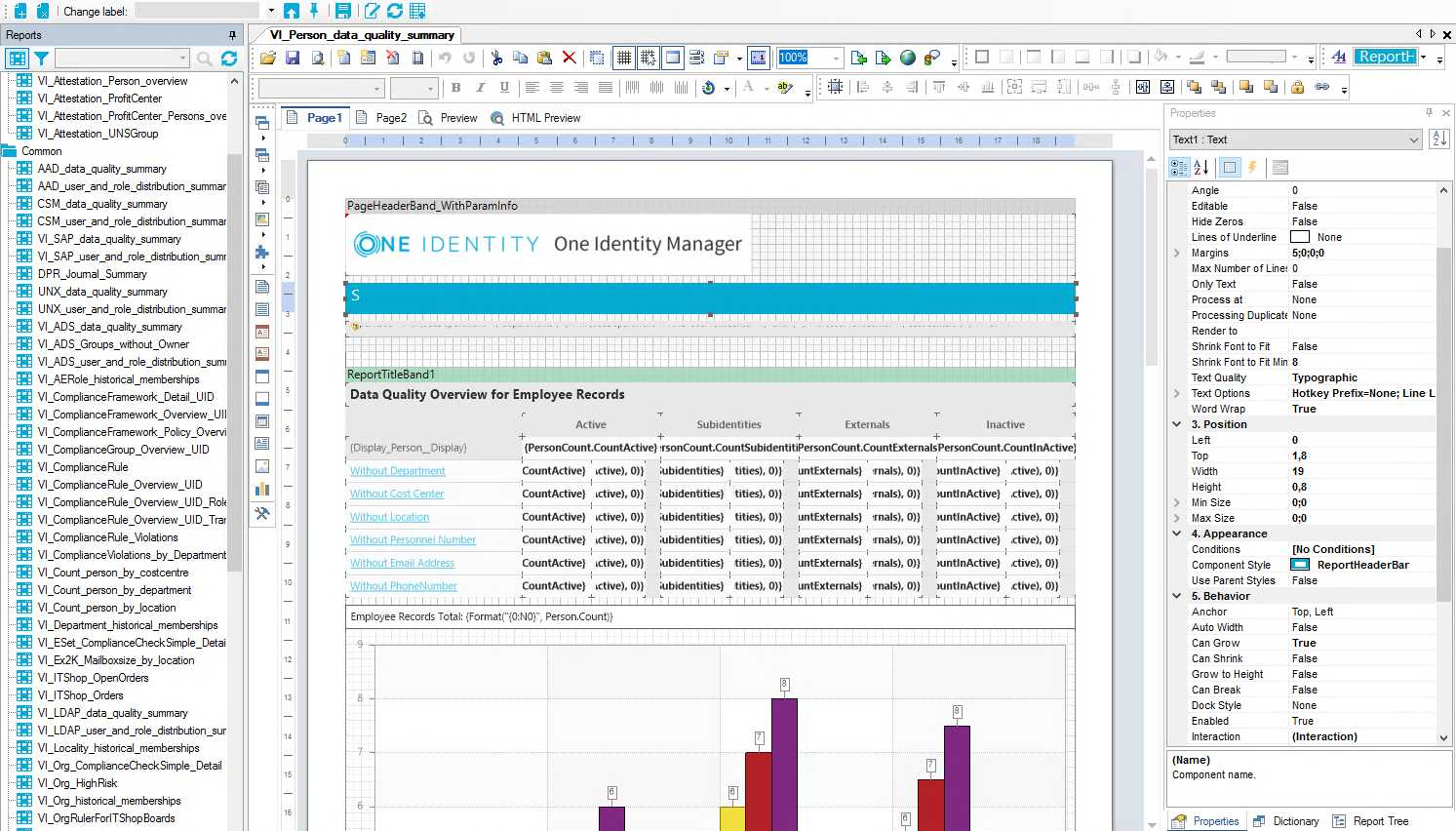Click the Without Email Address link
Screen dimensions: 1456x831
pos(402,563)
